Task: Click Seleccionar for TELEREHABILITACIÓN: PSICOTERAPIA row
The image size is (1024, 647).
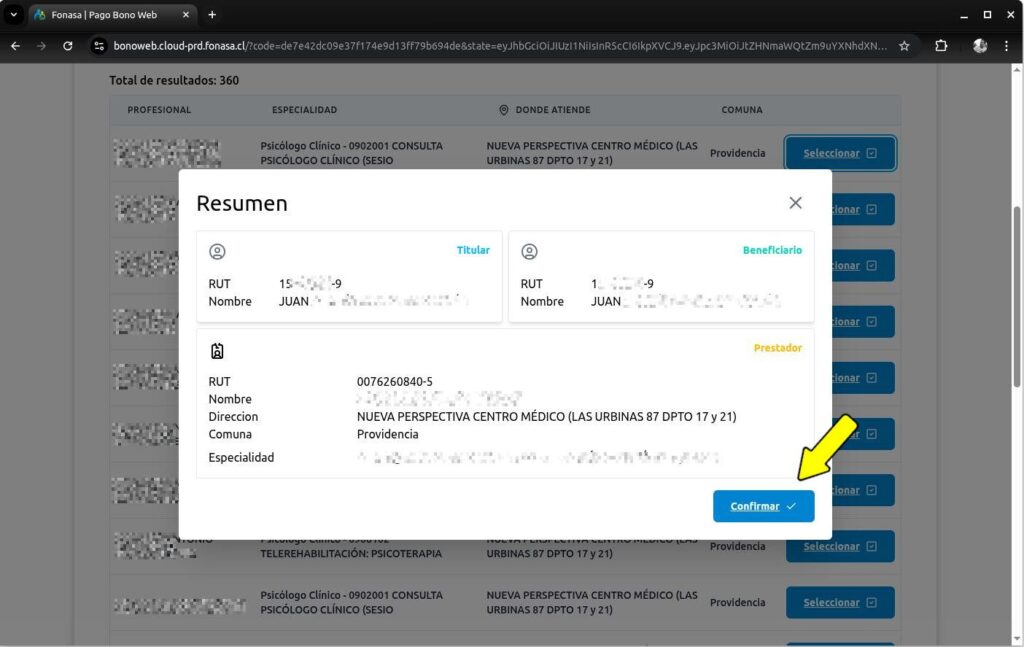Action: point(840,546)
